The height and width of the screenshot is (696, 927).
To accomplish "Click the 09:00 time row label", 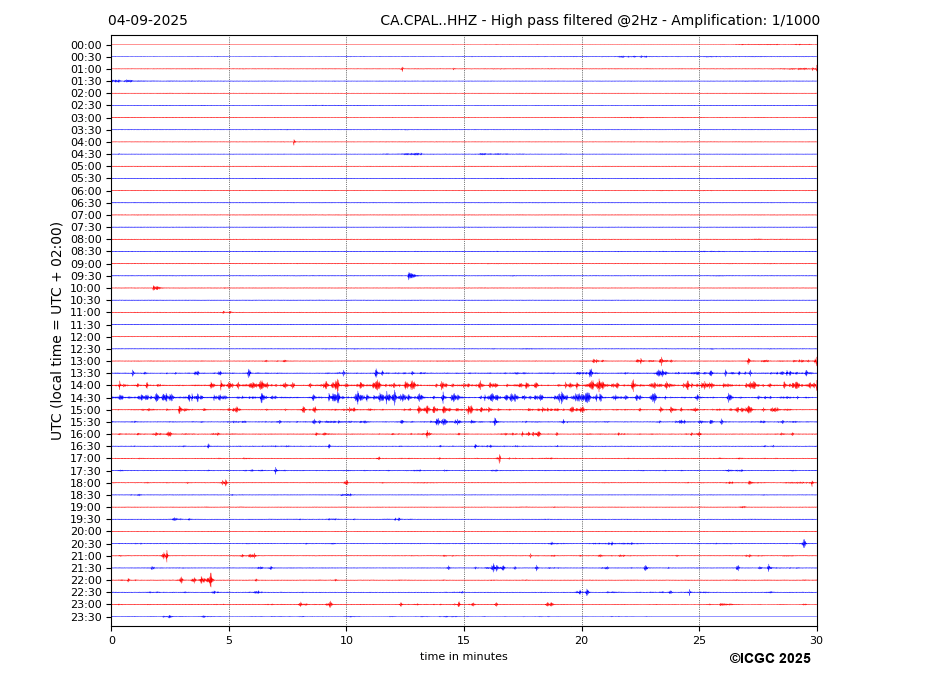I will (x=86, y=264).
